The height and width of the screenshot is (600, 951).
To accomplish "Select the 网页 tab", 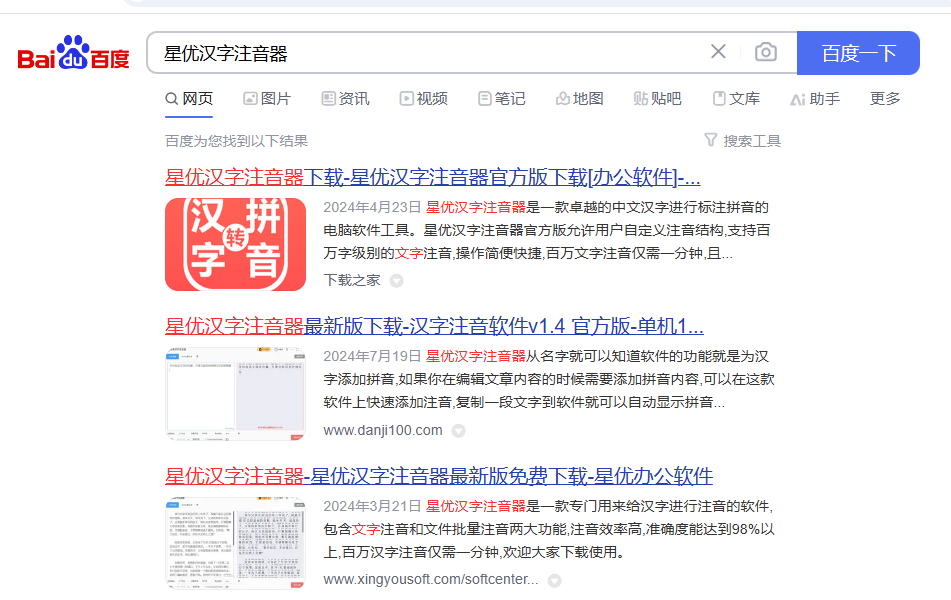I will click(189, 99).
